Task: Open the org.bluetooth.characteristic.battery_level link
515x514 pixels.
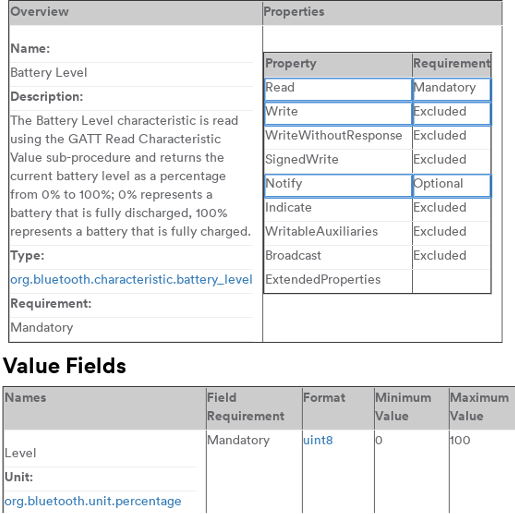Action: point(131,280)
